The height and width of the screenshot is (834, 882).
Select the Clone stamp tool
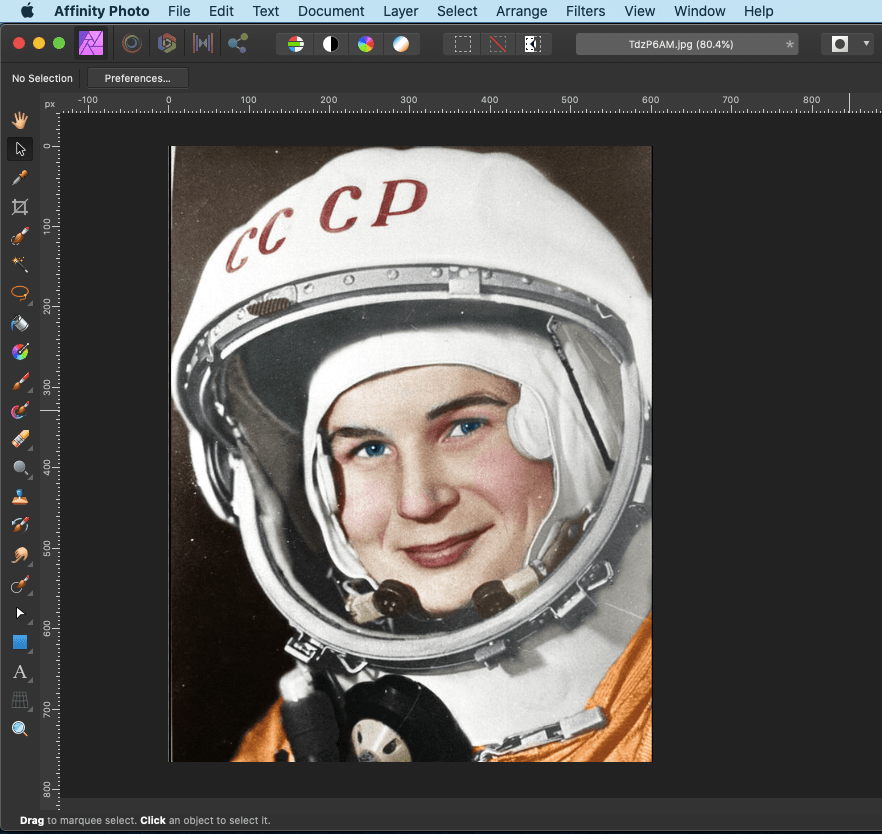coord(19,497)
